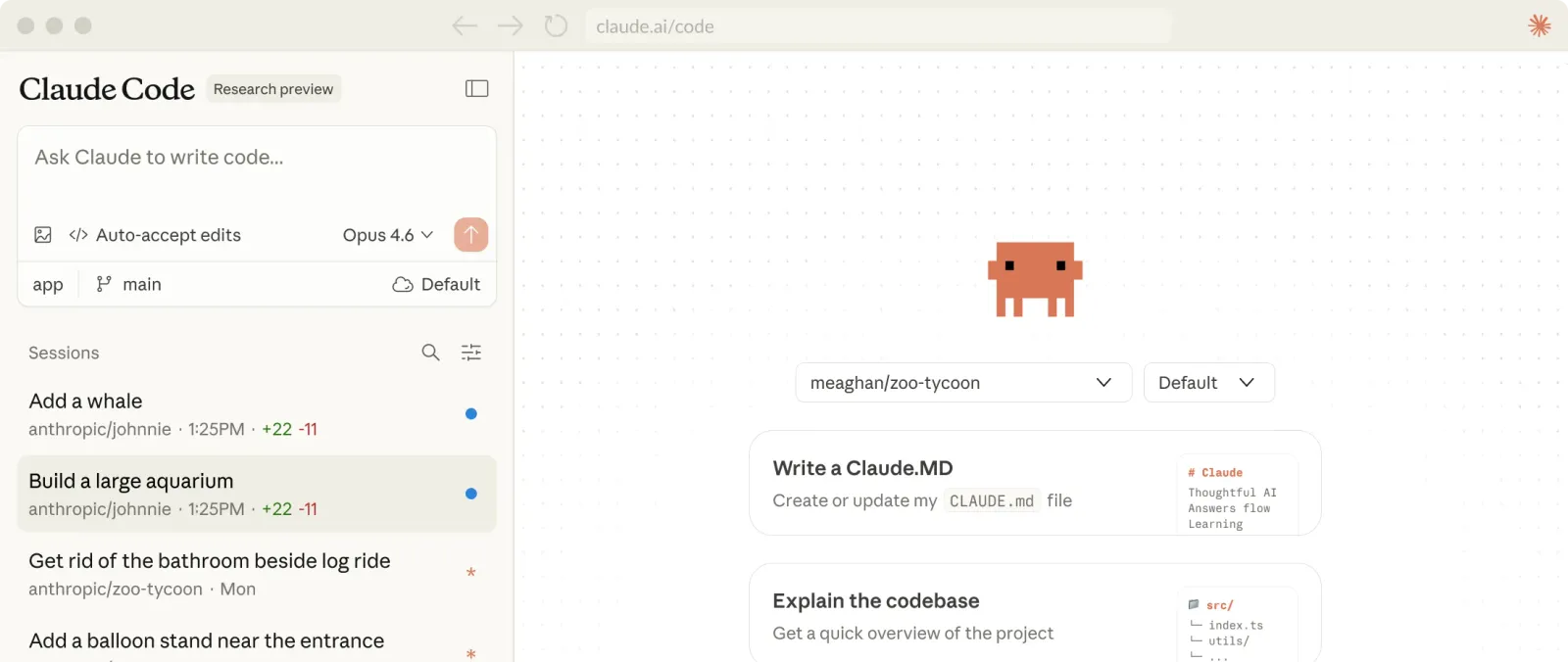The height and width of the screenshot is (662, 1568).
Task: Click the Research preview badge
Action: [273, 89]
